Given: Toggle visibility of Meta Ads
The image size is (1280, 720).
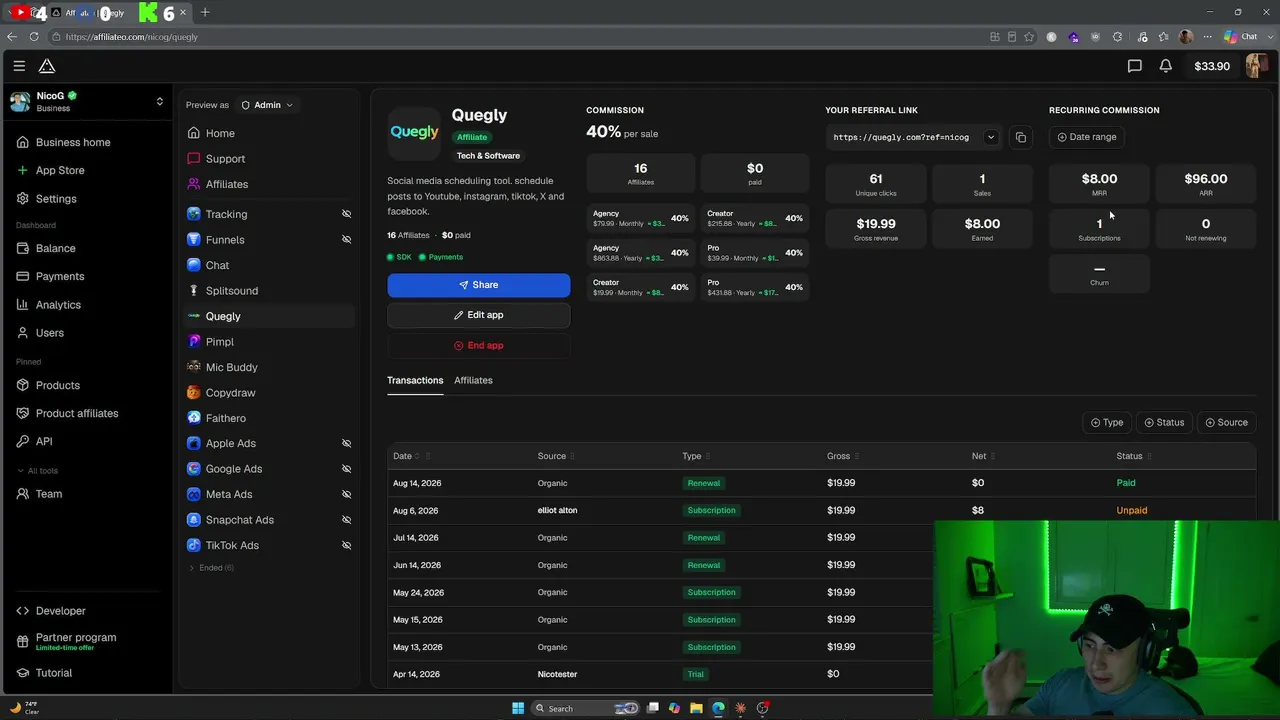Looking at the screenshot, I should (346, 494).
